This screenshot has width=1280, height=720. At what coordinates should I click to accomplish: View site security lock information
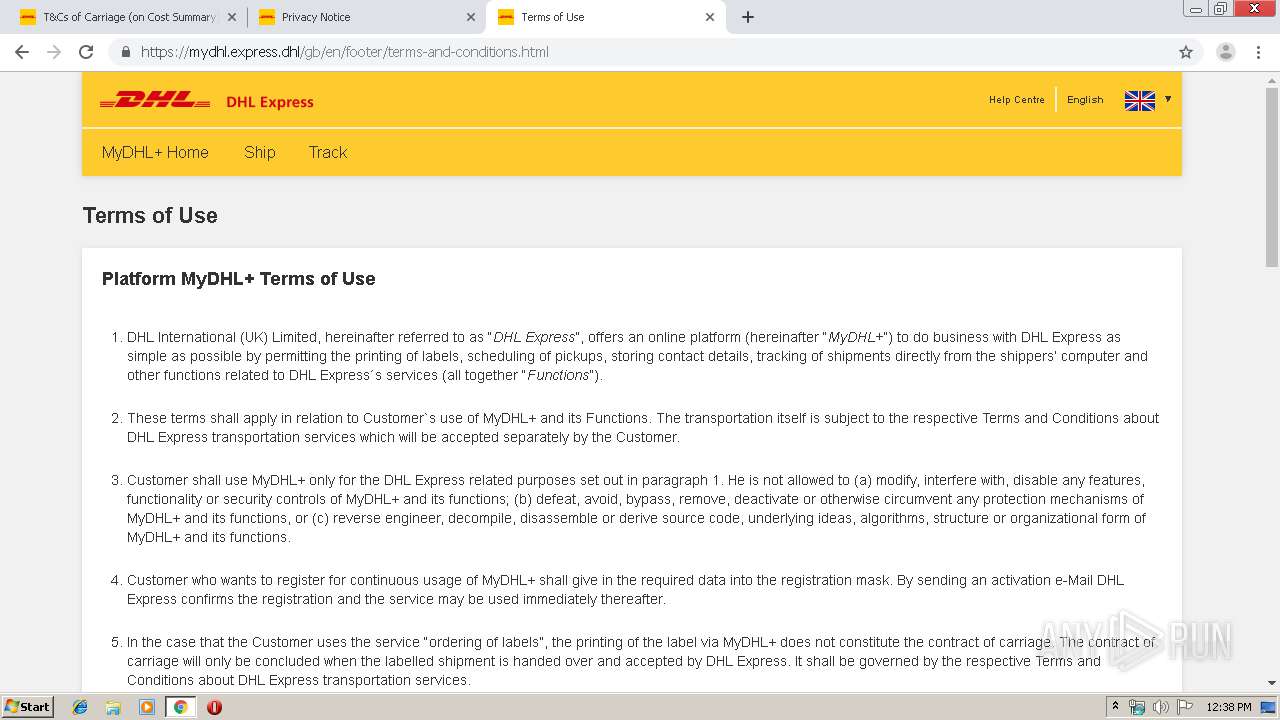(125, 52)
